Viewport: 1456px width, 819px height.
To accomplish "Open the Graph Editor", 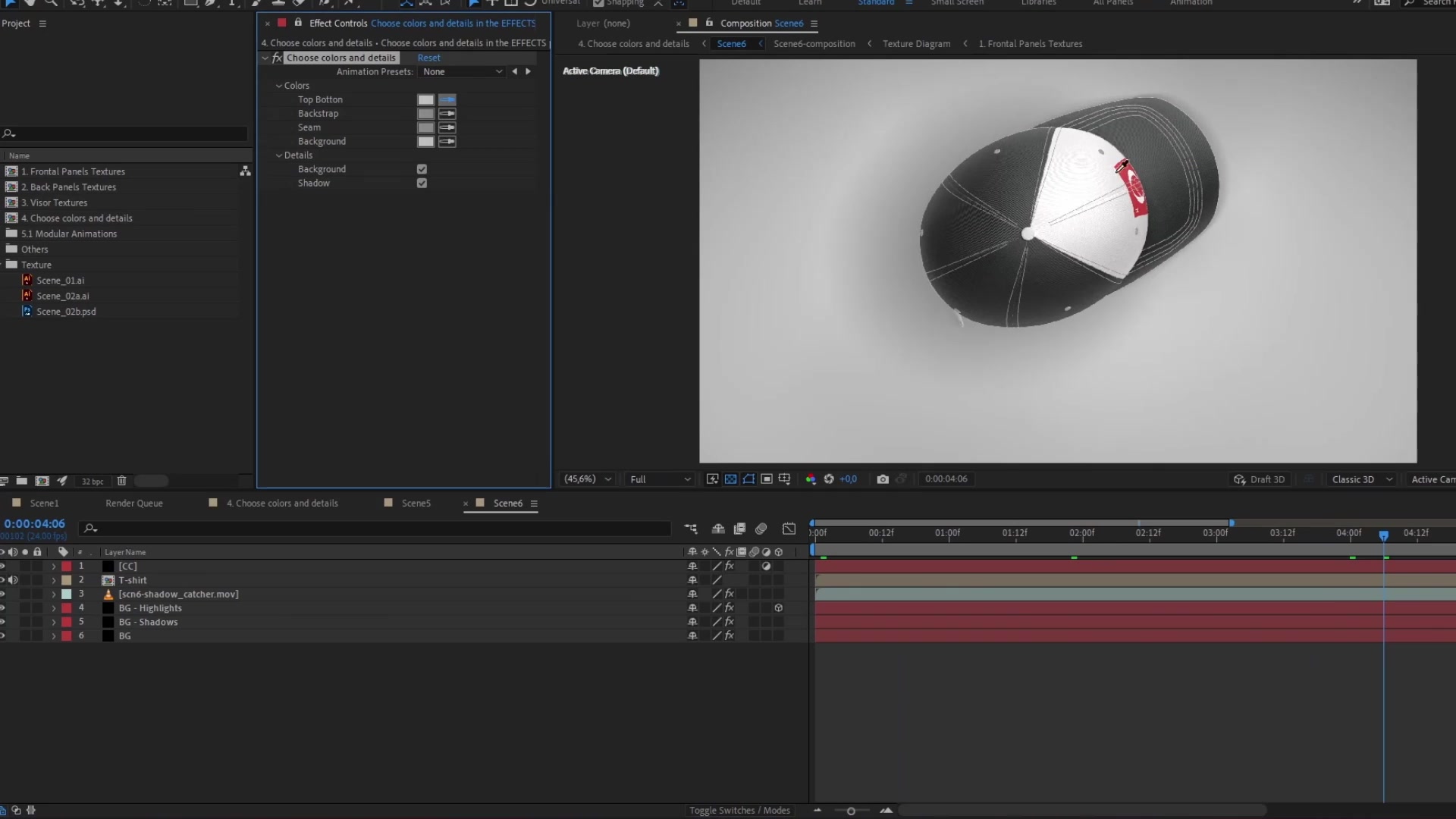I will click(789, 529).
